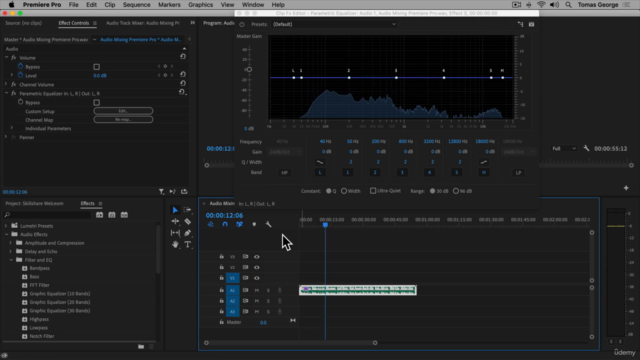This screenshot has height=360, width=640.
Task: Select the Type tool
Action: (187, 244)
